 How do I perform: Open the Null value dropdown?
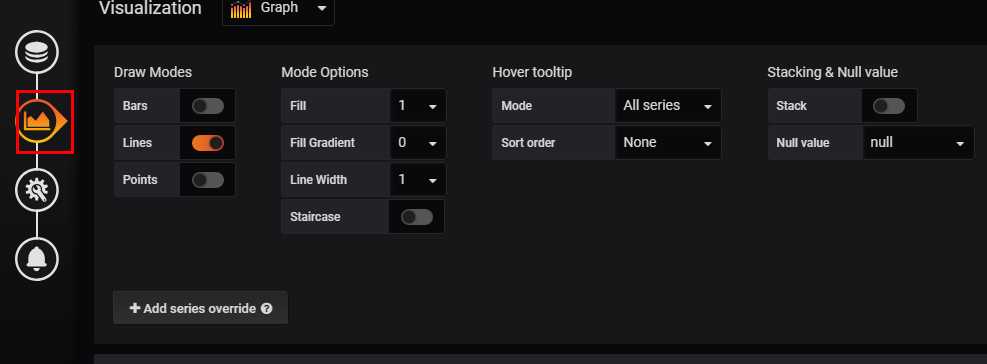[x=918, y=143]
